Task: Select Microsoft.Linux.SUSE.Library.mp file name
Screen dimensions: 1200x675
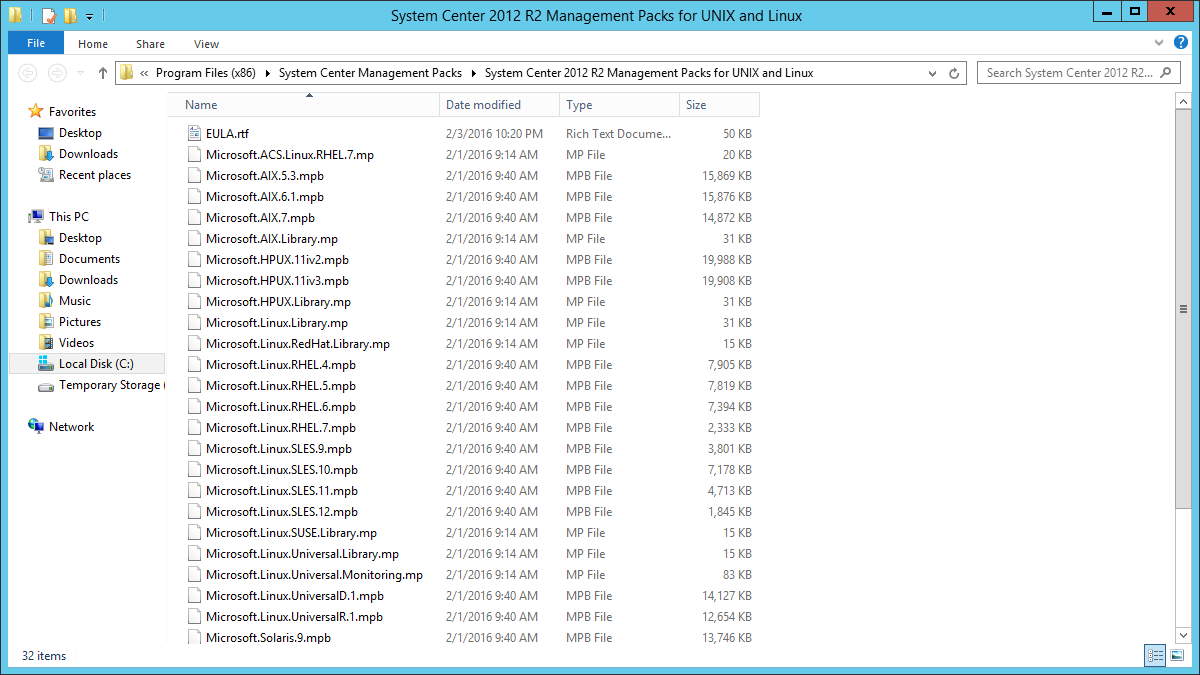Action: [291, 533]
